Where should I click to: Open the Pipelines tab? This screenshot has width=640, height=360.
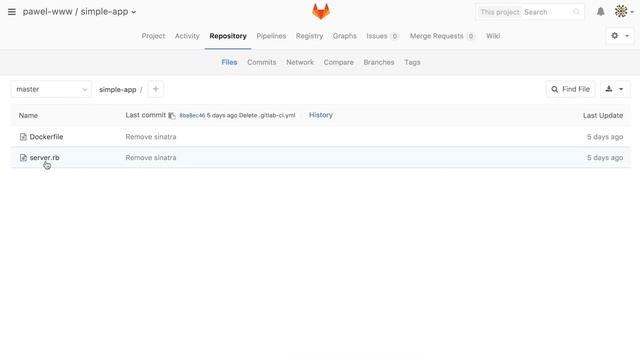271,36
